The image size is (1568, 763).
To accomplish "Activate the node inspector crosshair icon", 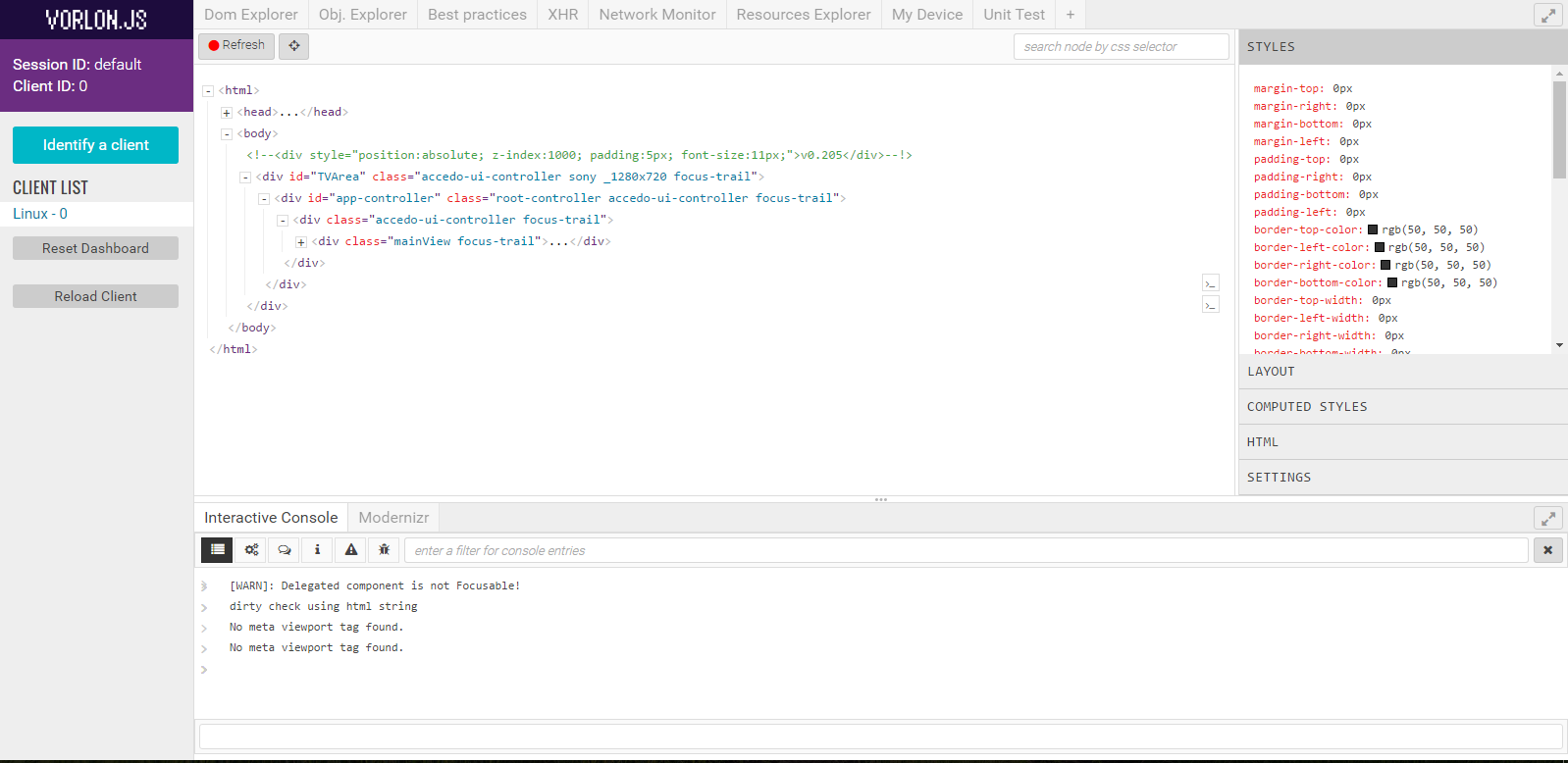I will point(294,46).
